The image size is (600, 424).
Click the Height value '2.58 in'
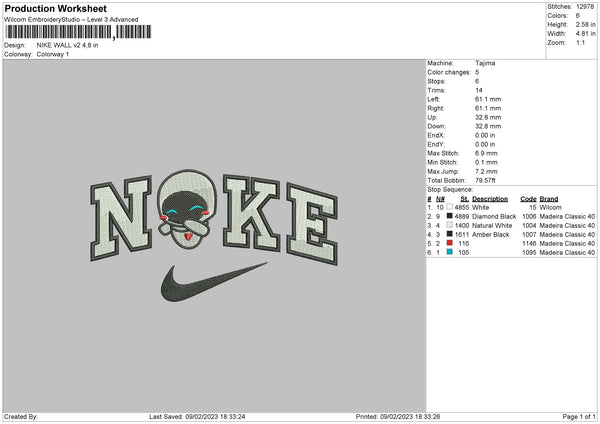(x=585, y=24)
